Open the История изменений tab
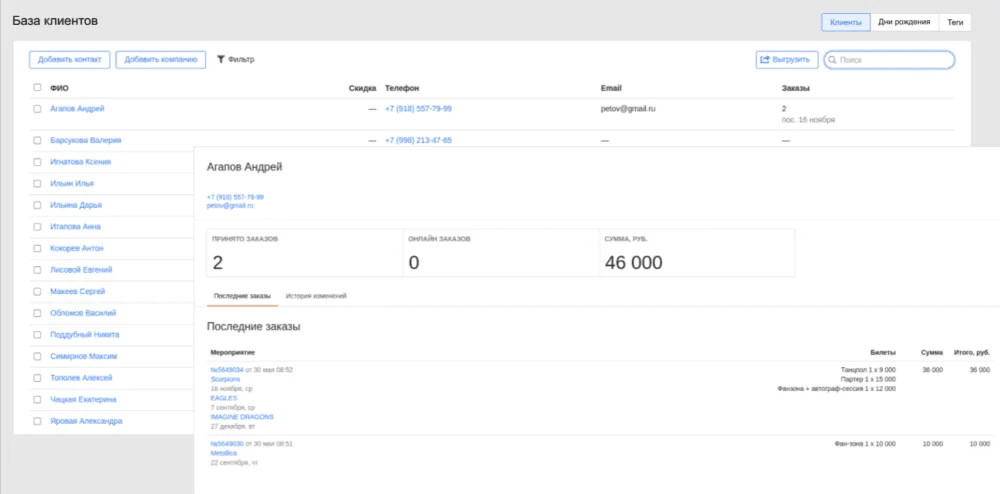The height and width of the screenshot is (494, 1000). tap(316, 296)
